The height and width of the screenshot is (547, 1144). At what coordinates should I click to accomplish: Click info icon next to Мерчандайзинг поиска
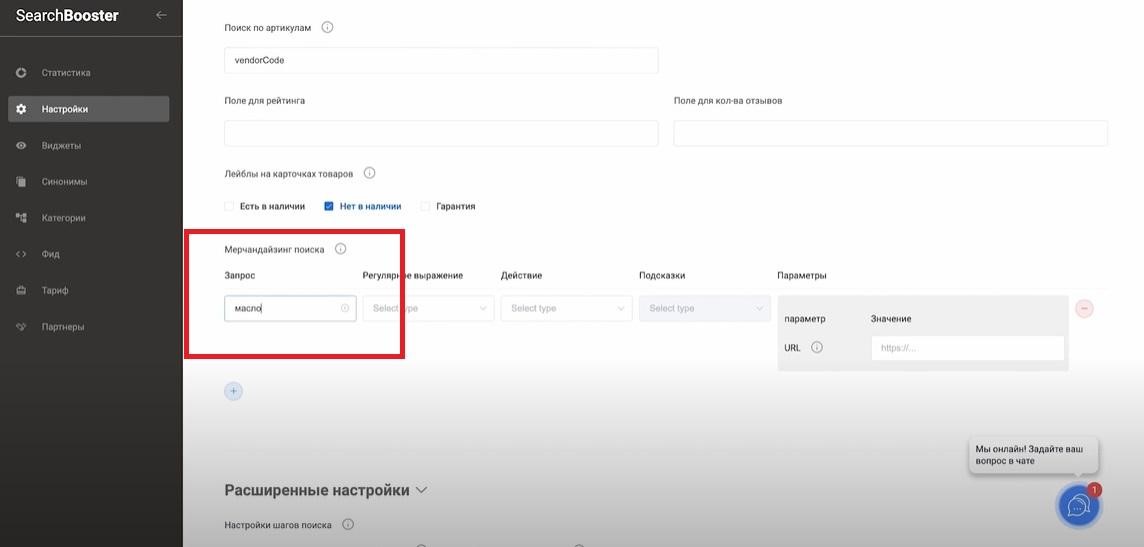coord(340,249)
